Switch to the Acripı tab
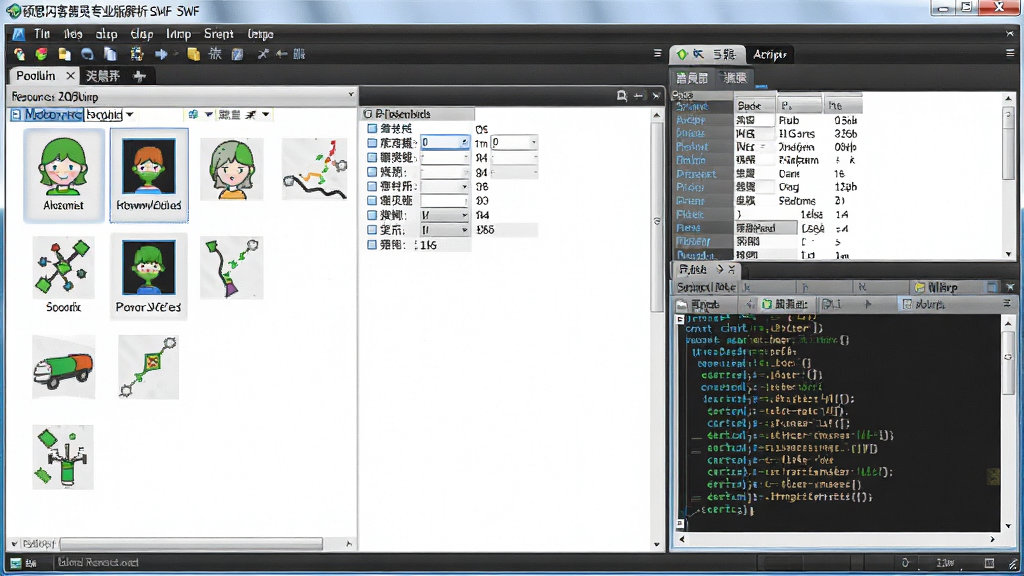This screenshot has width=1024, height=576. coord(769,55)
